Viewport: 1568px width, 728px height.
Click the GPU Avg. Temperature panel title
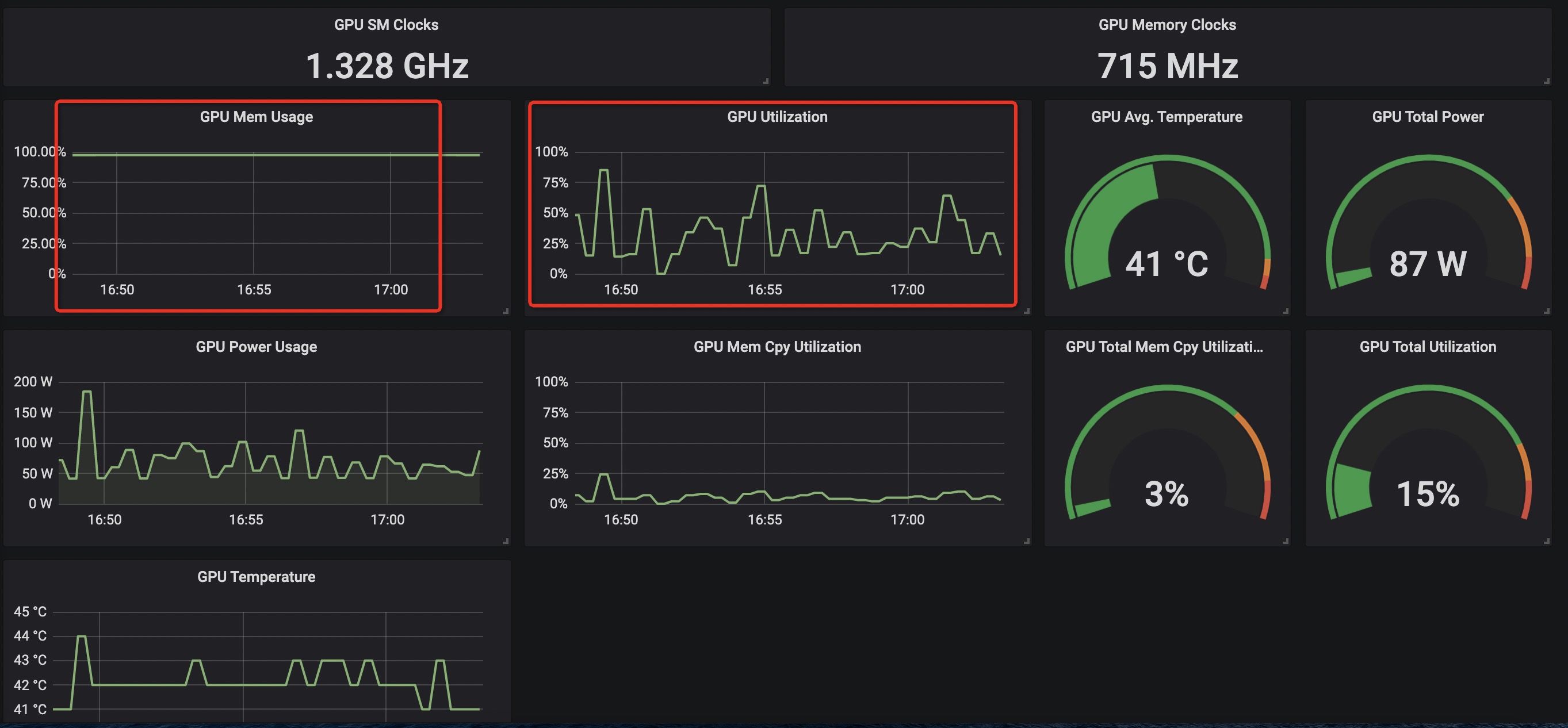1167,117
